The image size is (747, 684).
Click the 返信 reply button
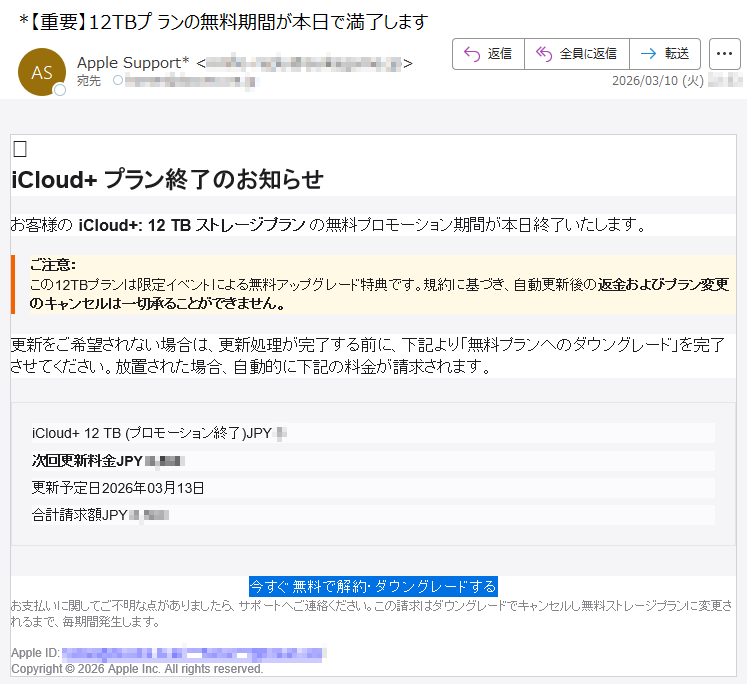tap(488, 54)
